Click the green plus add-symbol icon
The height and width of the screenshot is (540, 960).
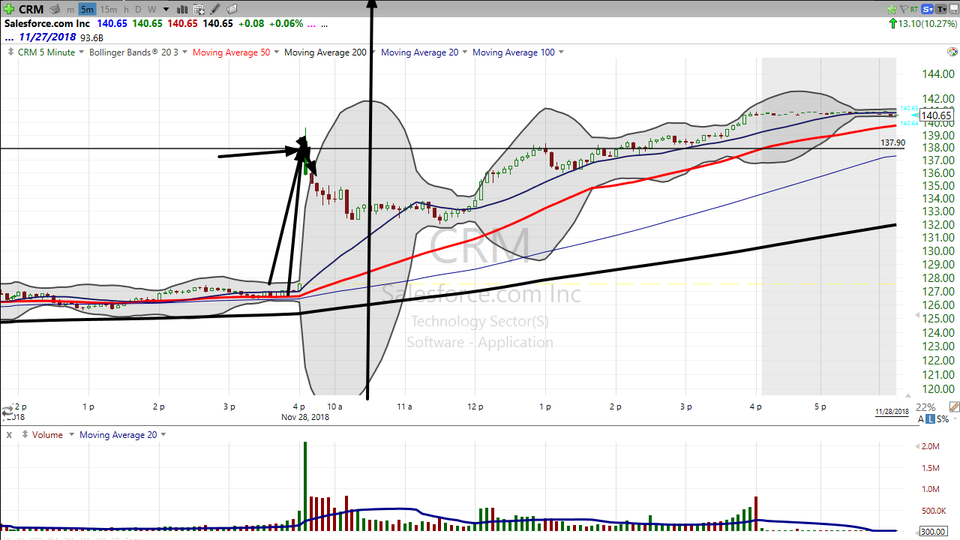(8, 9)
